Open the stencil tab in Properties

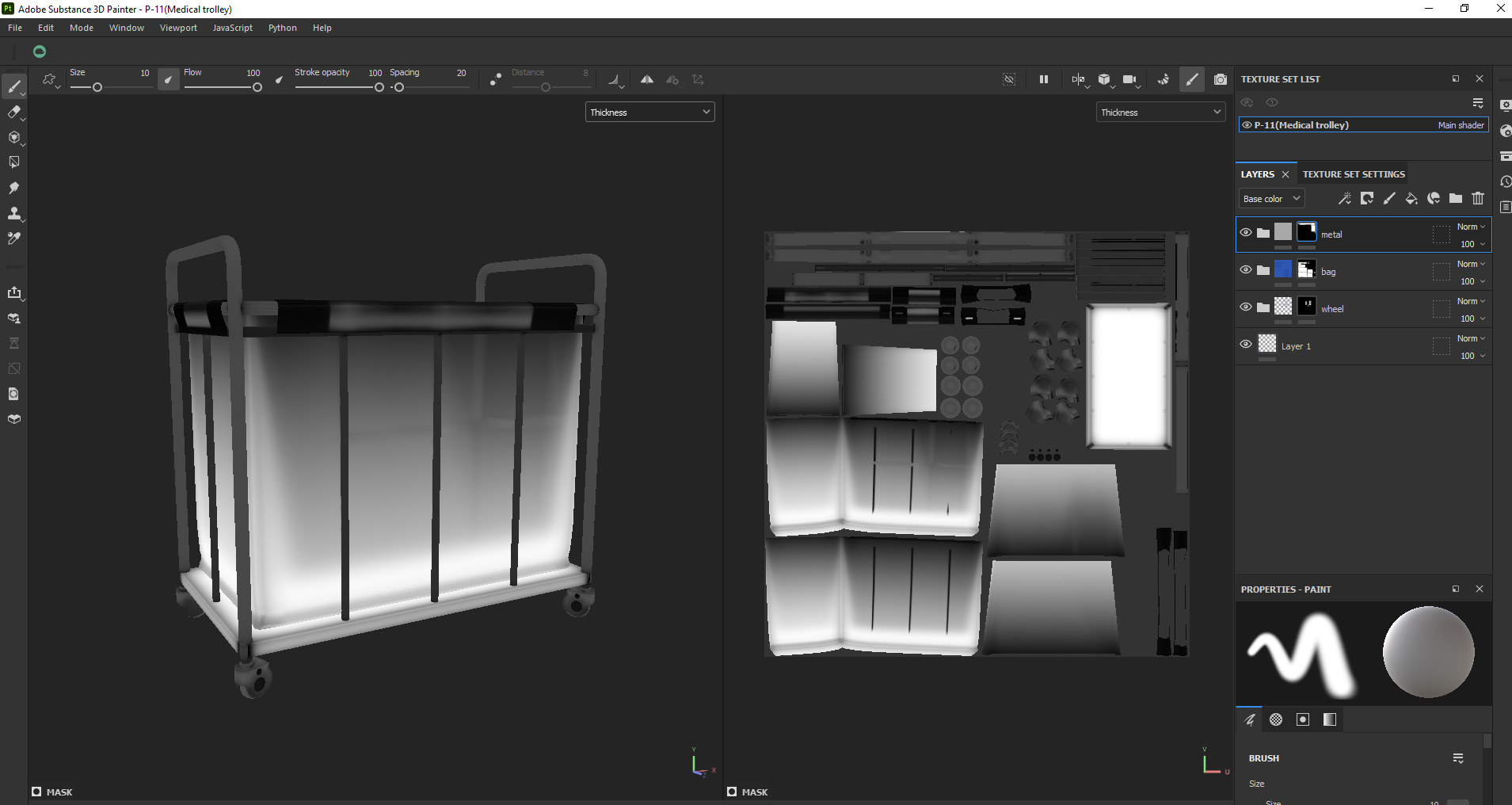click(x=1303, y=719)
